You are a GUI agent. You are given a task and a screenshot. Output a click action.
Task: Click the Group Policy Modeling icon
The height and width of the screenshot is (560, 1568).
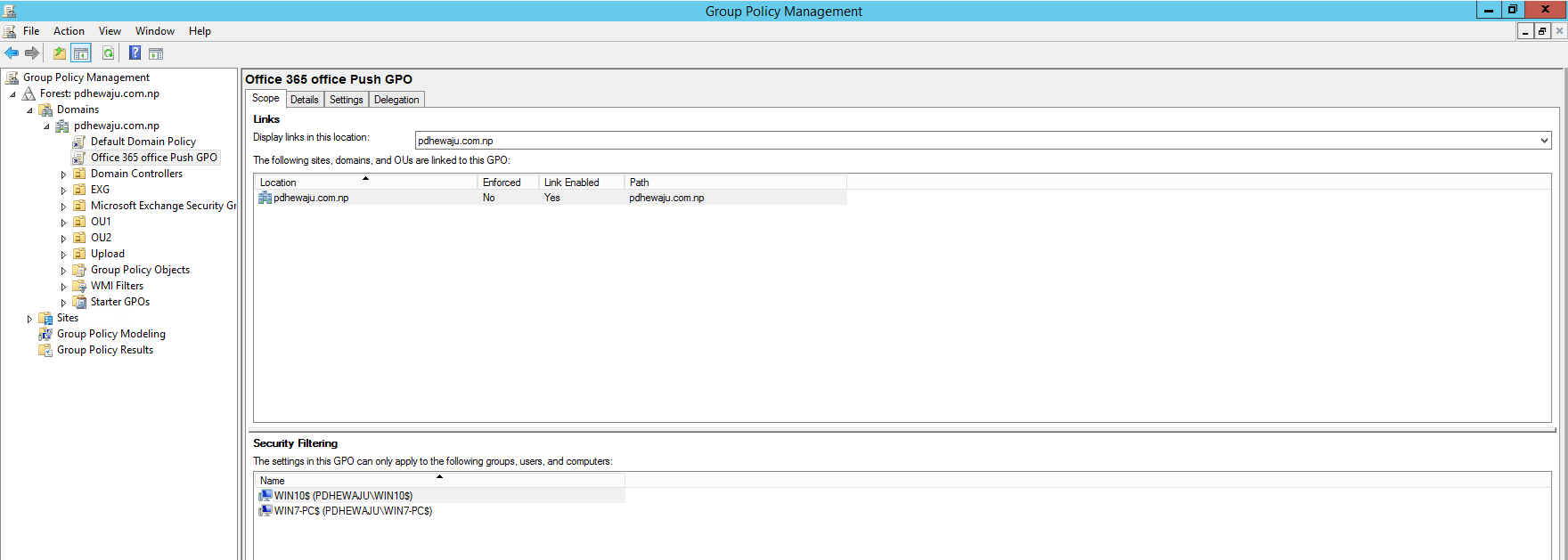click(x=45, y=334)
